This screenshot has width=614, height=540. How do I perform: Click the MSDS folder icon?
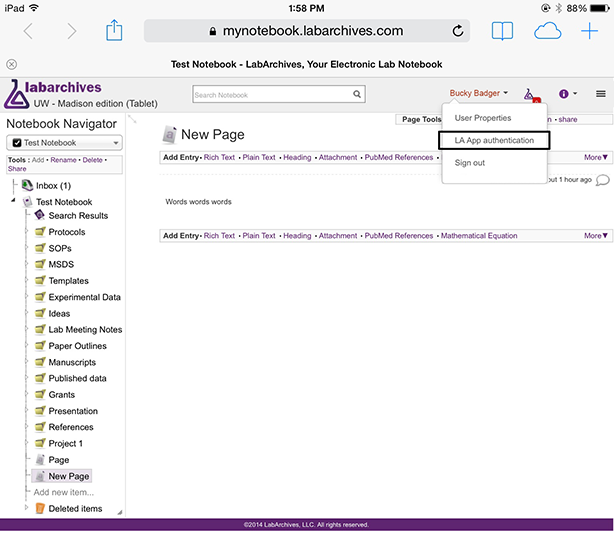40,264
